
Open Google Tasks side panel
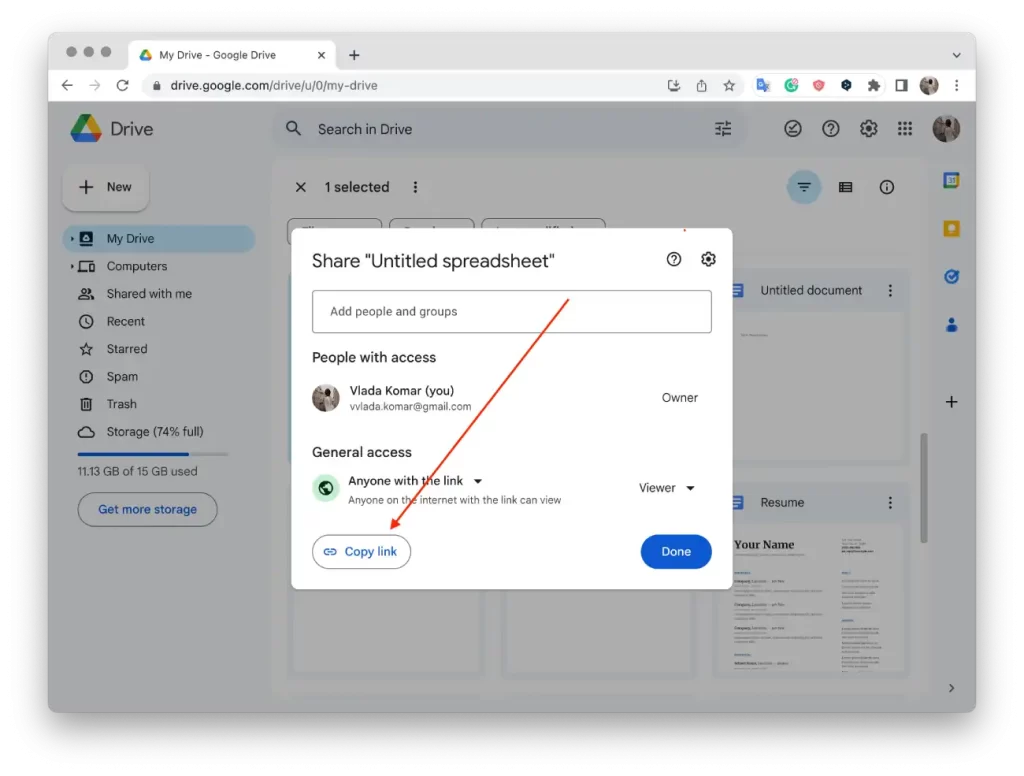pos(952,276)
